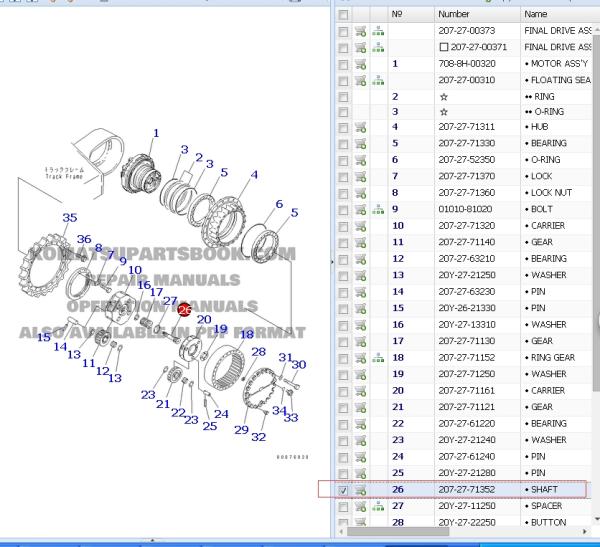Select the O-RING row 3 name
The height and width of the screenshot is (547, 600).
pos(549,112)
